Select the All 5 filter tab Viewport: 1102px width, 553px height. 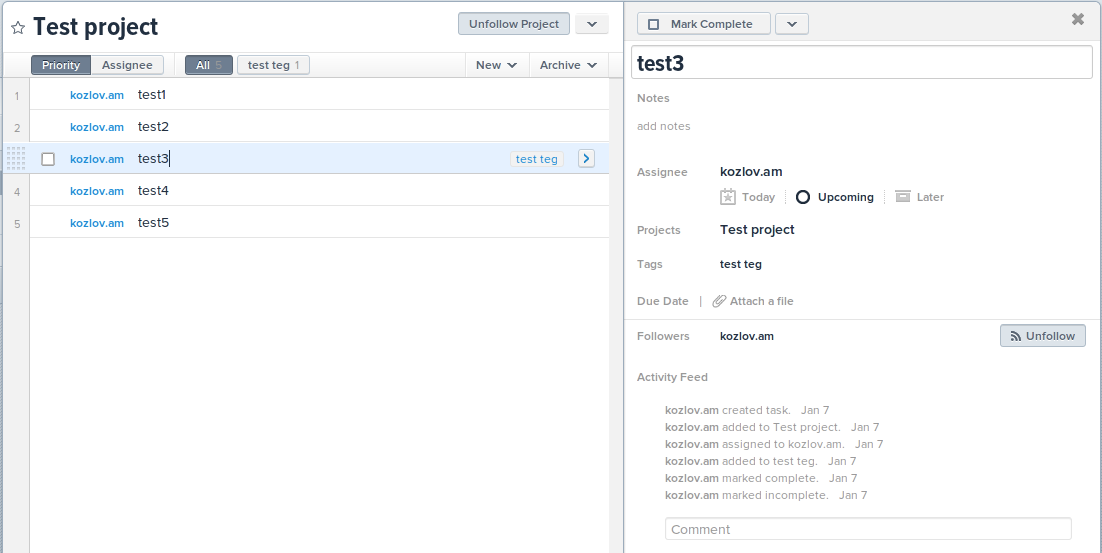click(x=209, y=65)
